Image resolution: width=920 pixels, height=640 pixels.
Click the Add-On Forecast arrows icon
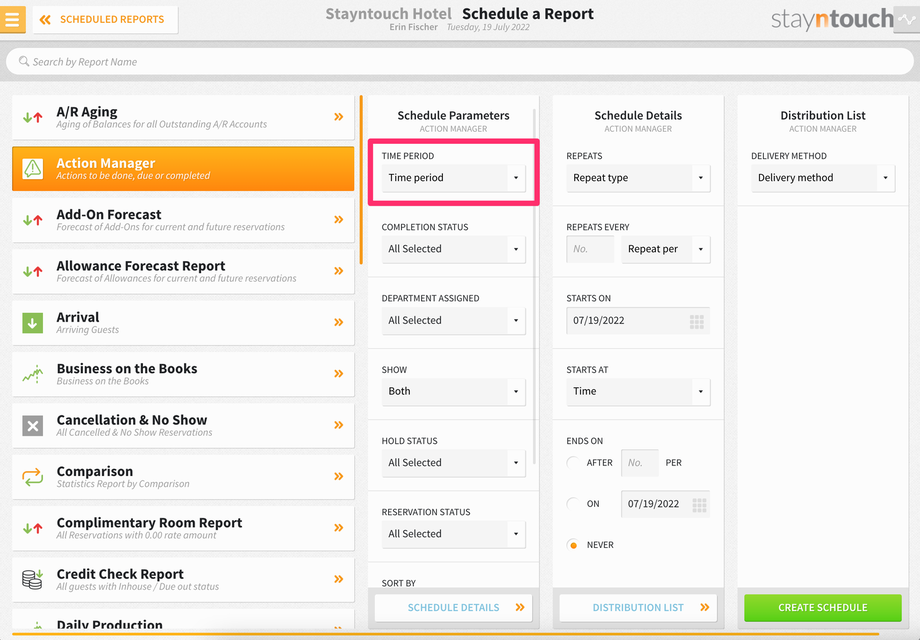33,220
